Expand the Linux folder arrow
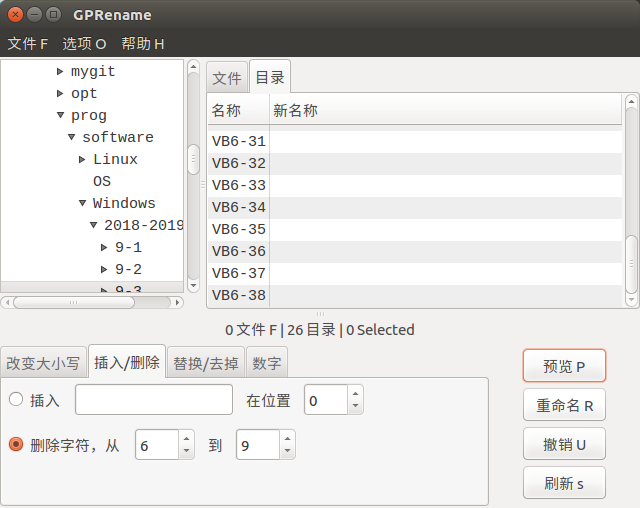640x508 pixels. [x=82, y=159]
